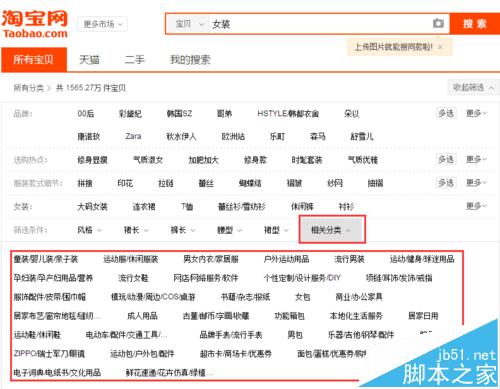
Task: Open related category 书籍/杂志/报纸
Action: [245, 297]
